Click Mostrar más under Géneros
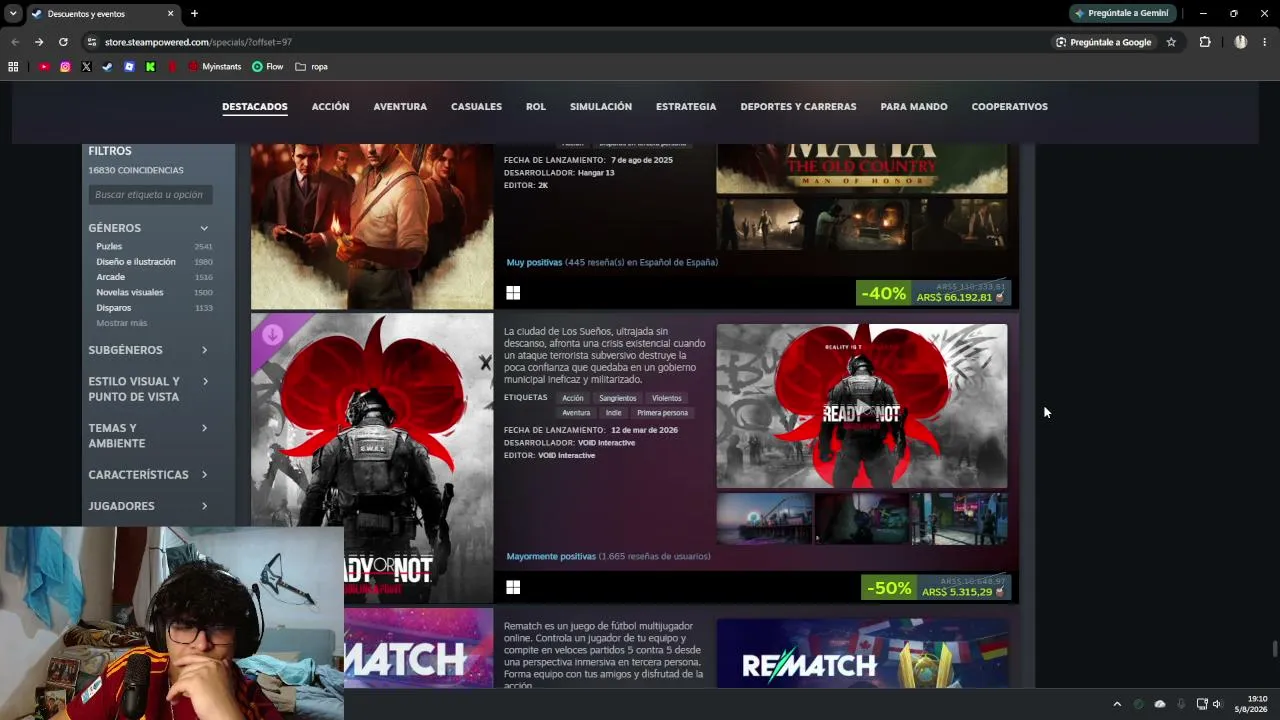 pos(122,323)
